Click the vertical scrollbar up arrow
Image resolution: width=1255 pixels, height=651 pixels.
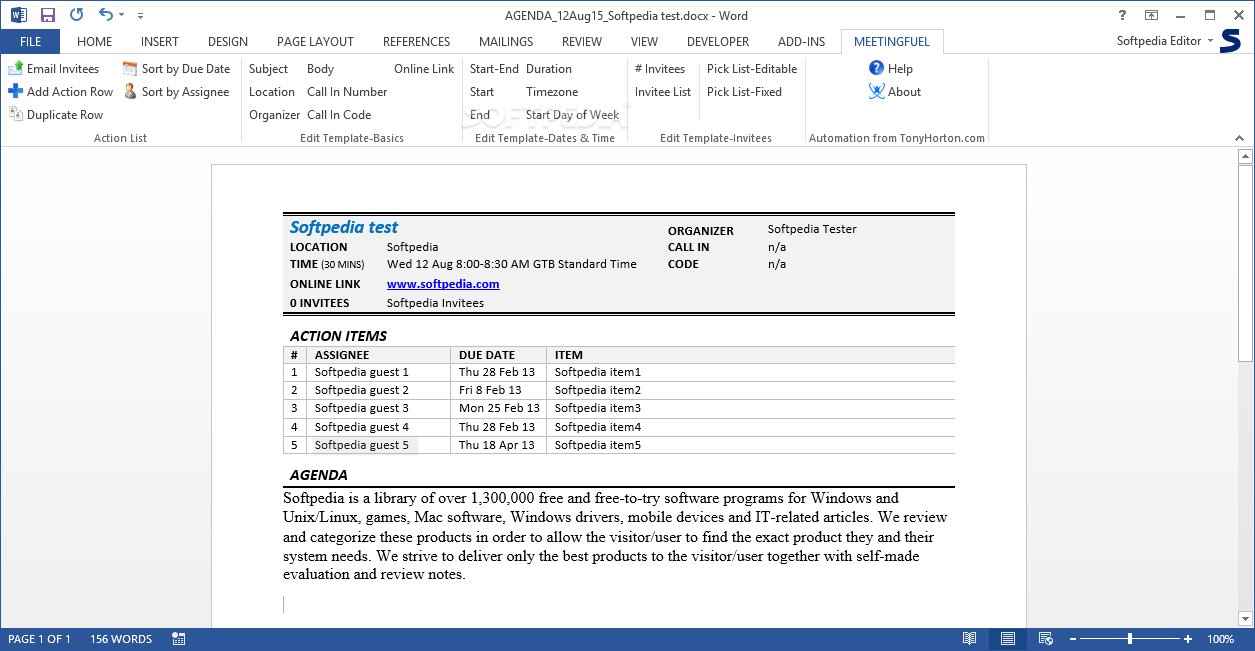click(1246, 156)
